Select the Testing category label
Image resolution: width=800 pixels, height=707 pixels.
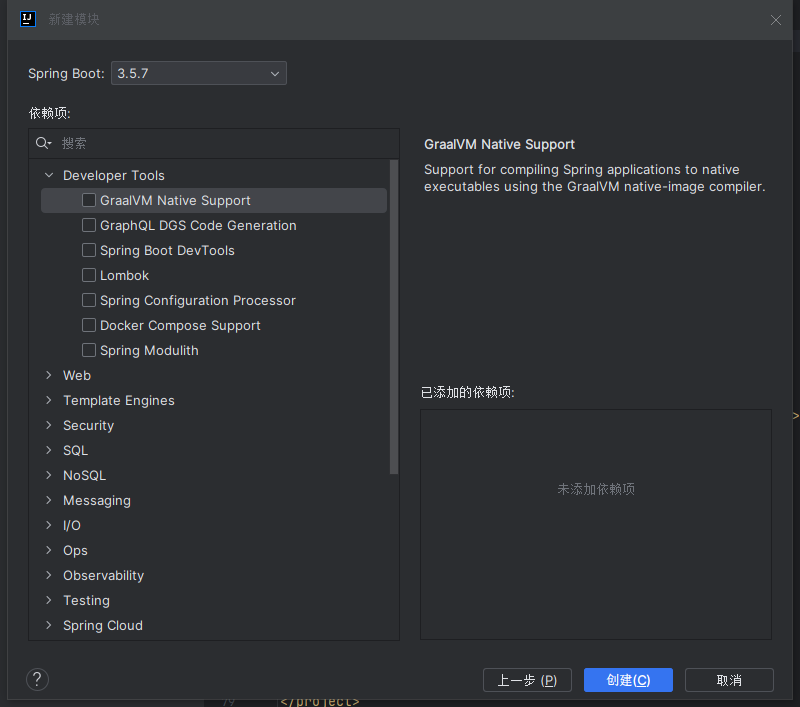pos(86,600)
